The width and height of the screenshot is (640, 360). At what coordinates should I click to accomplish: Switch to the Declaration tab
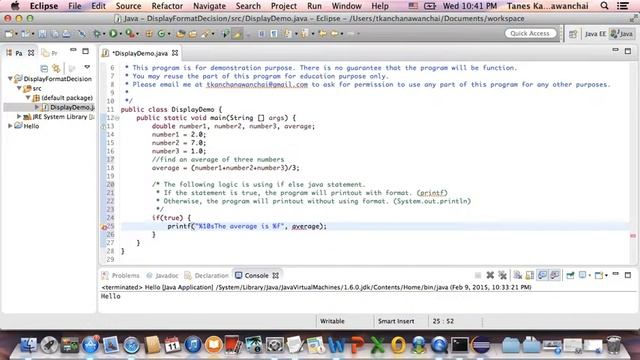click(206, 276)
